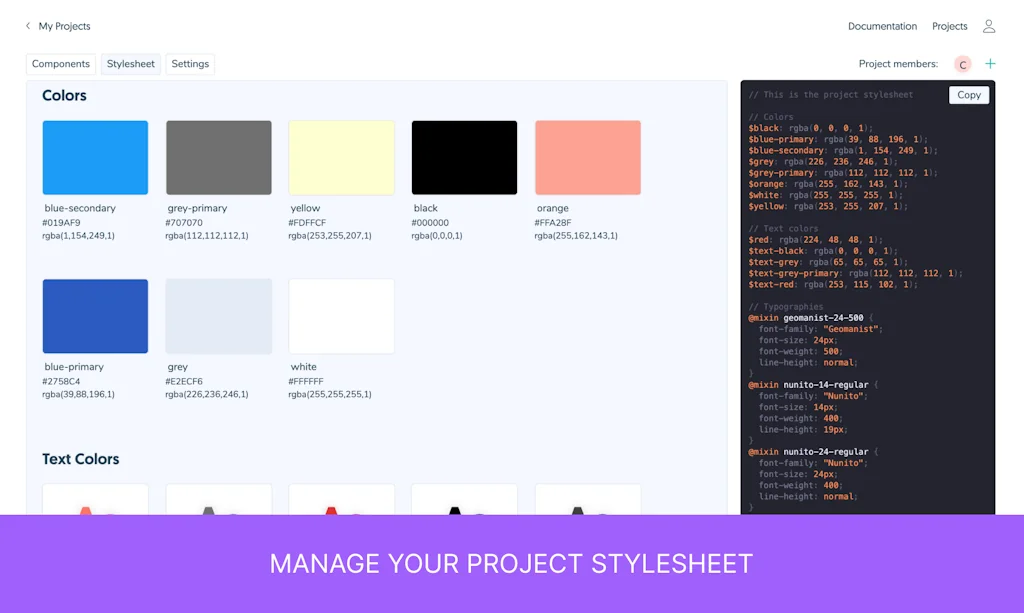Select the blue-primary color swatch
1024x613 pixels.
95,316
